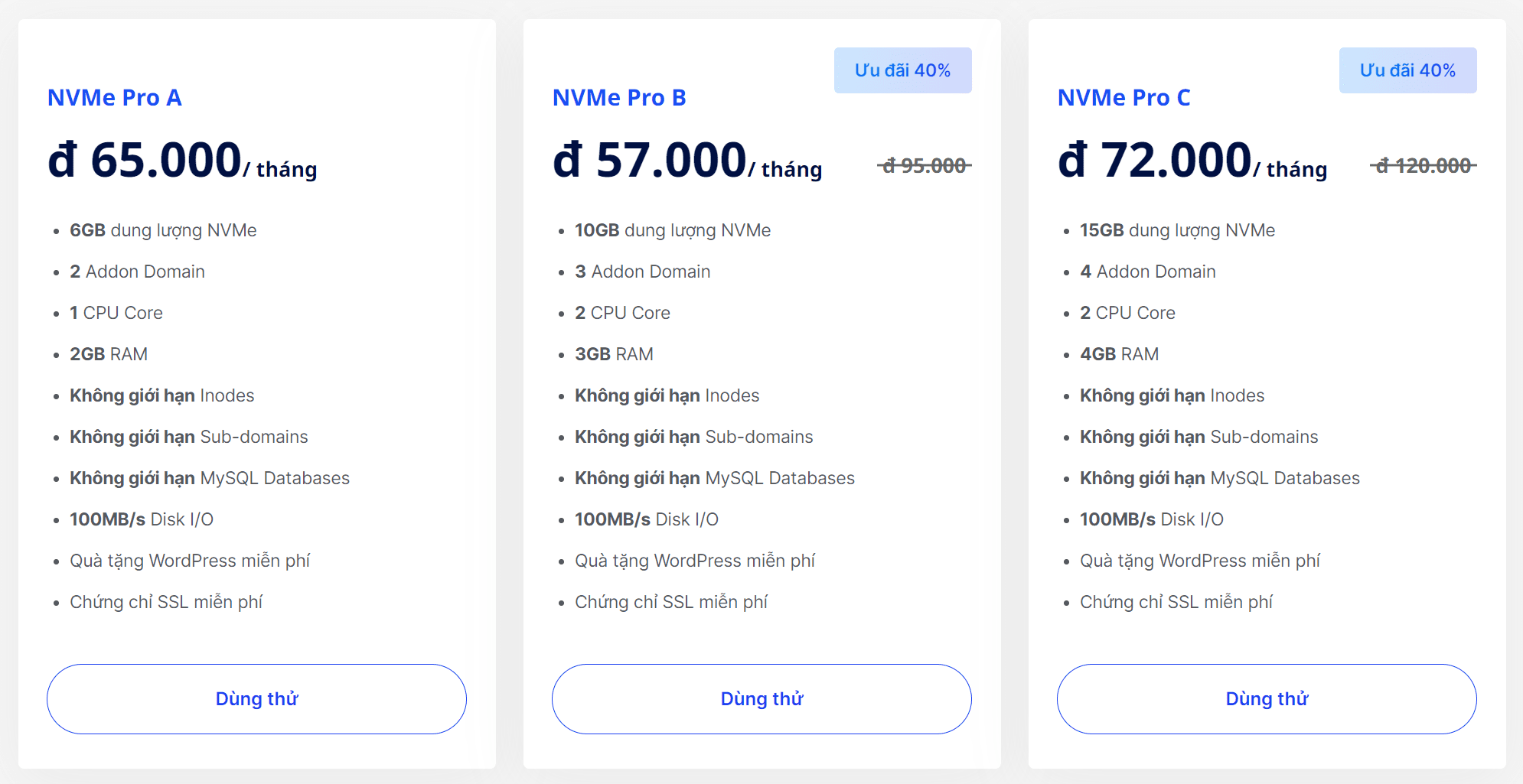This screenshot has height=784, width=1523.
Task: Click the 15GB dung lượng NVMe line
Action: [x=1177, y=230]
